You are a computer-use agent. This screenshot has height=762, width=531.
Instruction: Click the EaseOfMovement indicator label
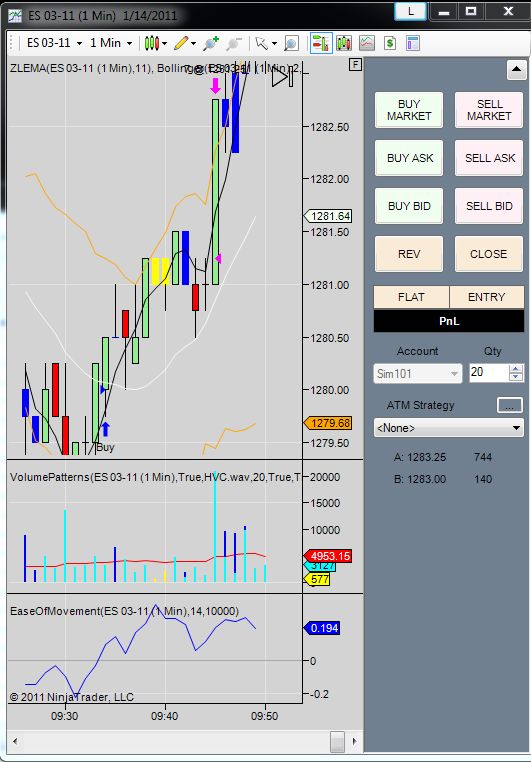[124, 611]
